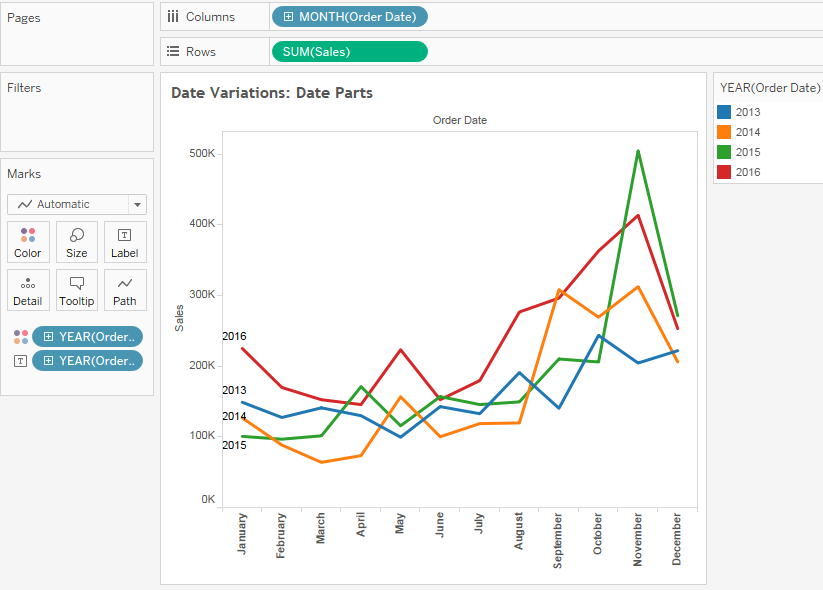Select the blue 2013 legend swatch

tap(724, 112)
